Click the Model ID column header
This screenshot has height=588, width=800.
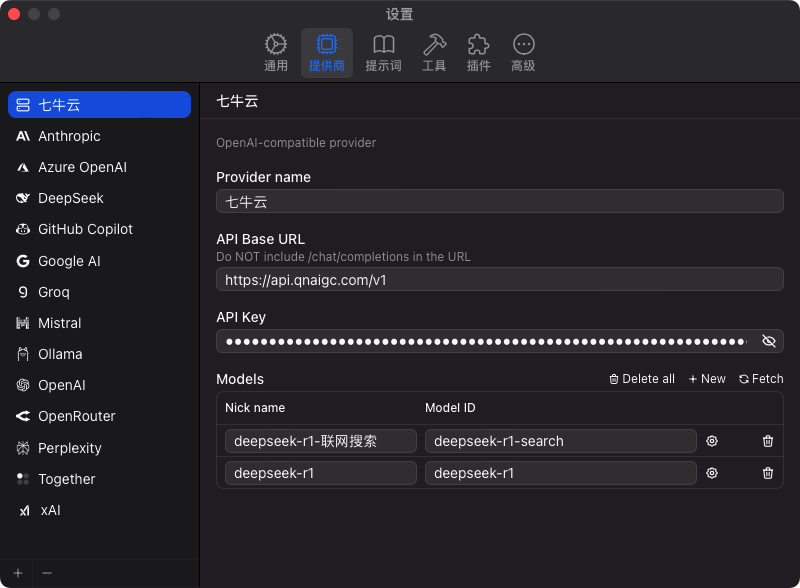click(x=450, y=408)
